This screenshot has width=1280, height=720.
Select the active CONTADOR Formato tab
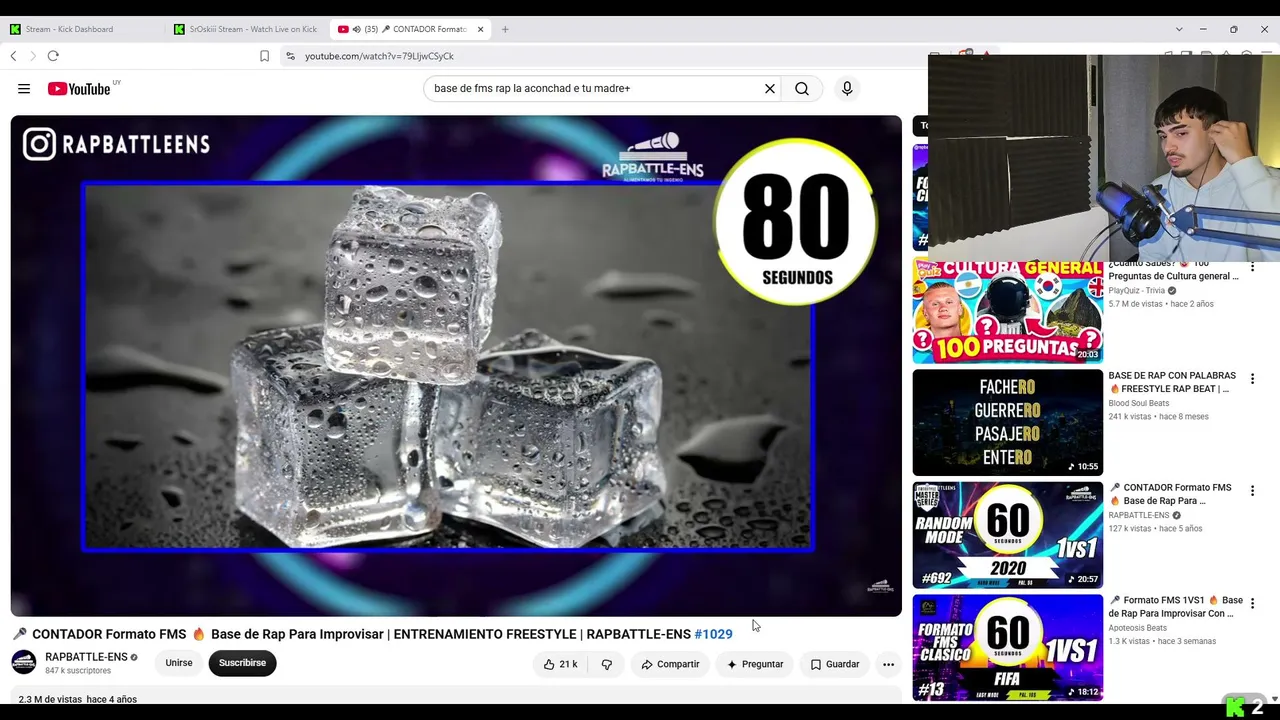pos(410,29)
